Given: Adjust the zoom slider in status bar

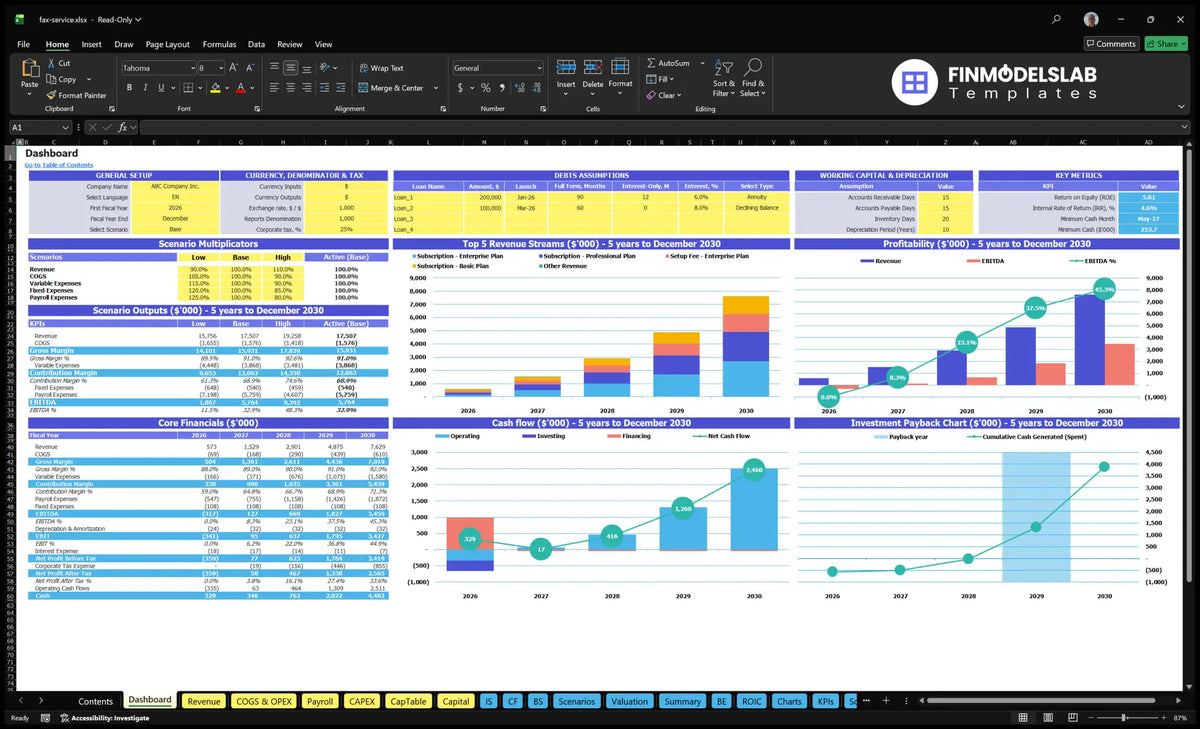Looking at the screenshot, I should 1125,718.
